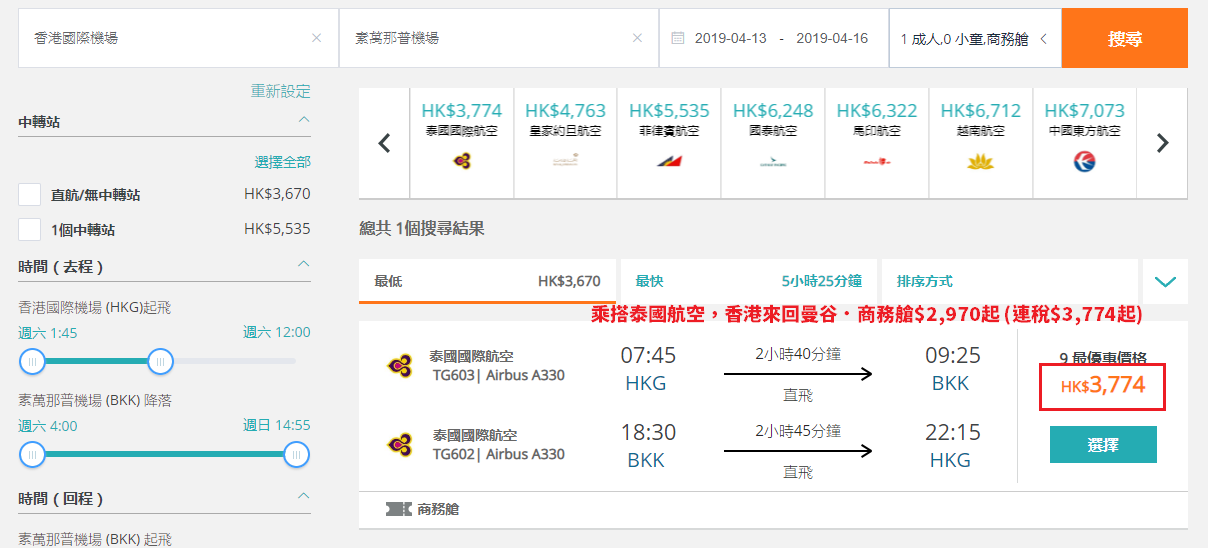The image size is (1208, 548).
Task: Click the return date 2019-04-16
Action: (x=832, y=38)
